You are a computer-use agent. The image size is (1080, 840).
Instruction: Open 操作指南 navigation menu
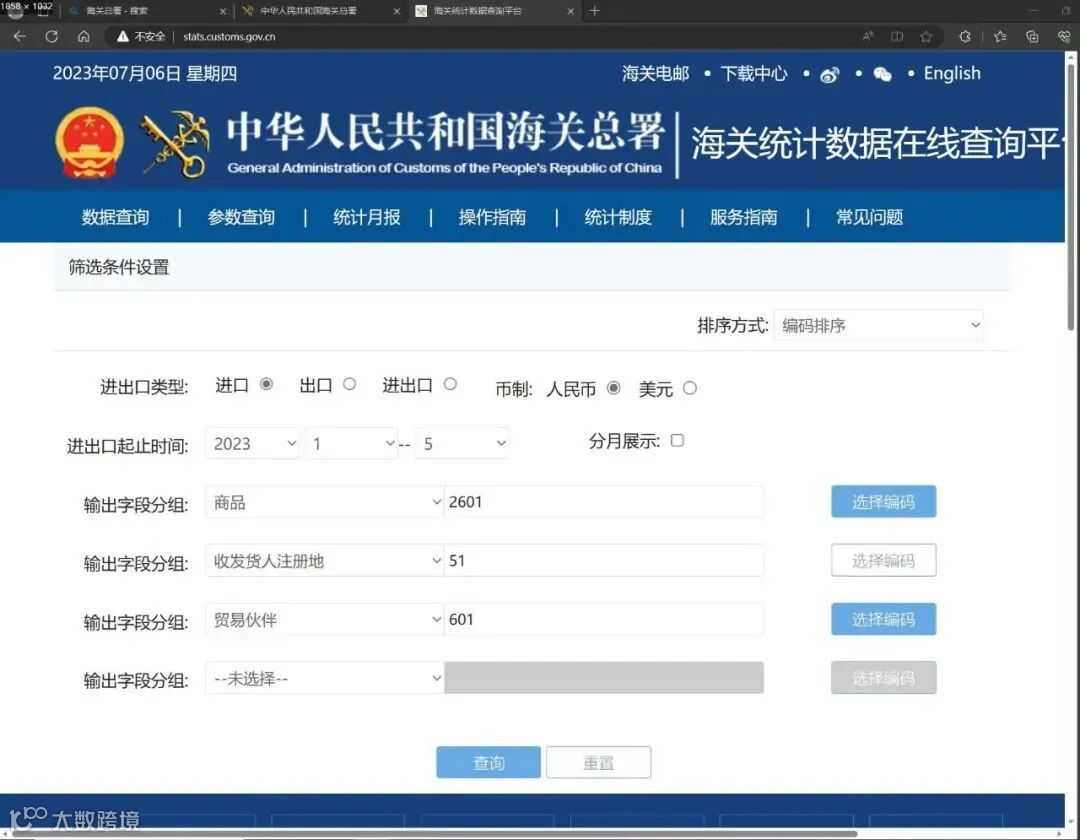492,218
